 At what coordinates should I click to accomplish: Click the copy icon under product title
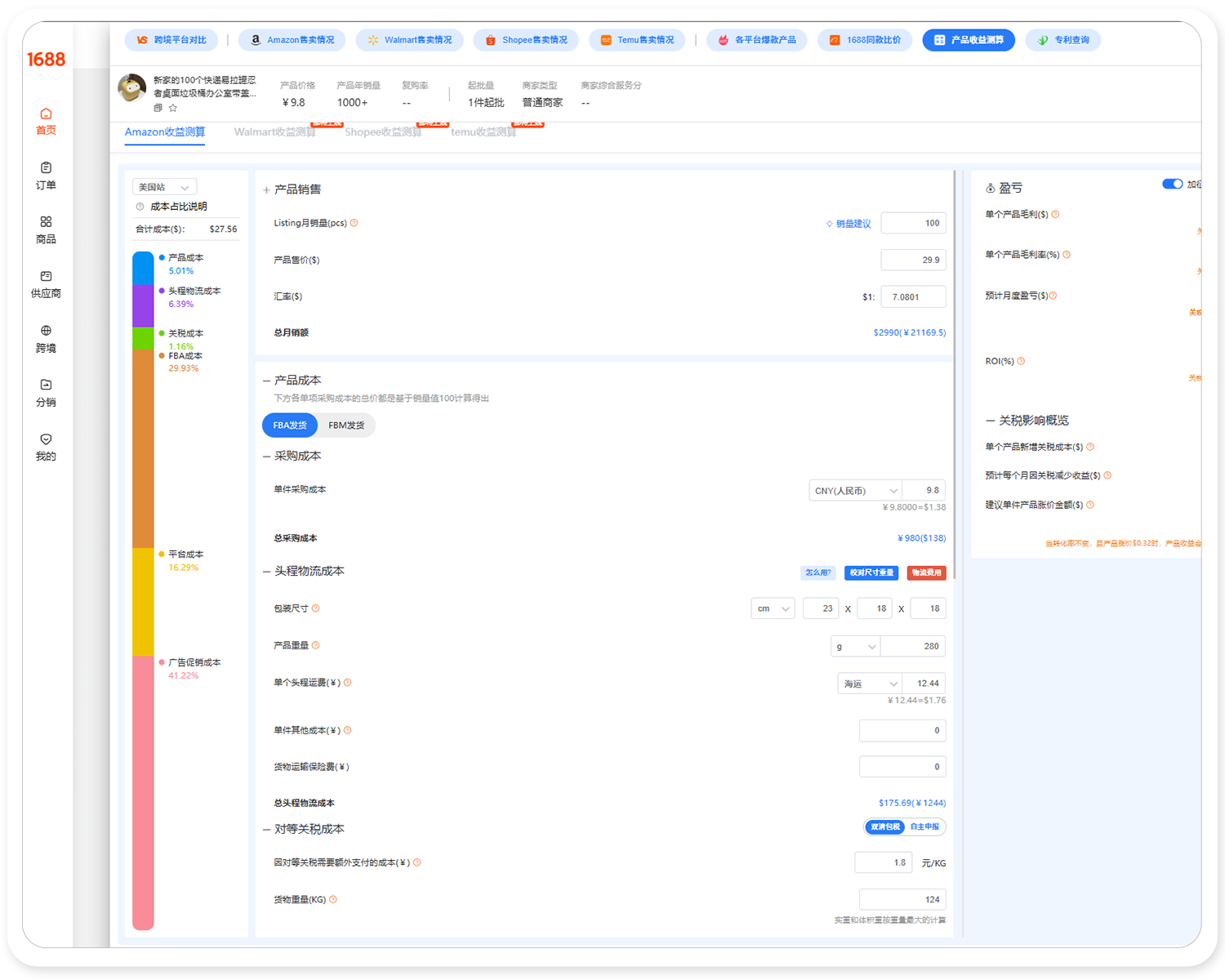pyautogui.click(x=158, y=108)
